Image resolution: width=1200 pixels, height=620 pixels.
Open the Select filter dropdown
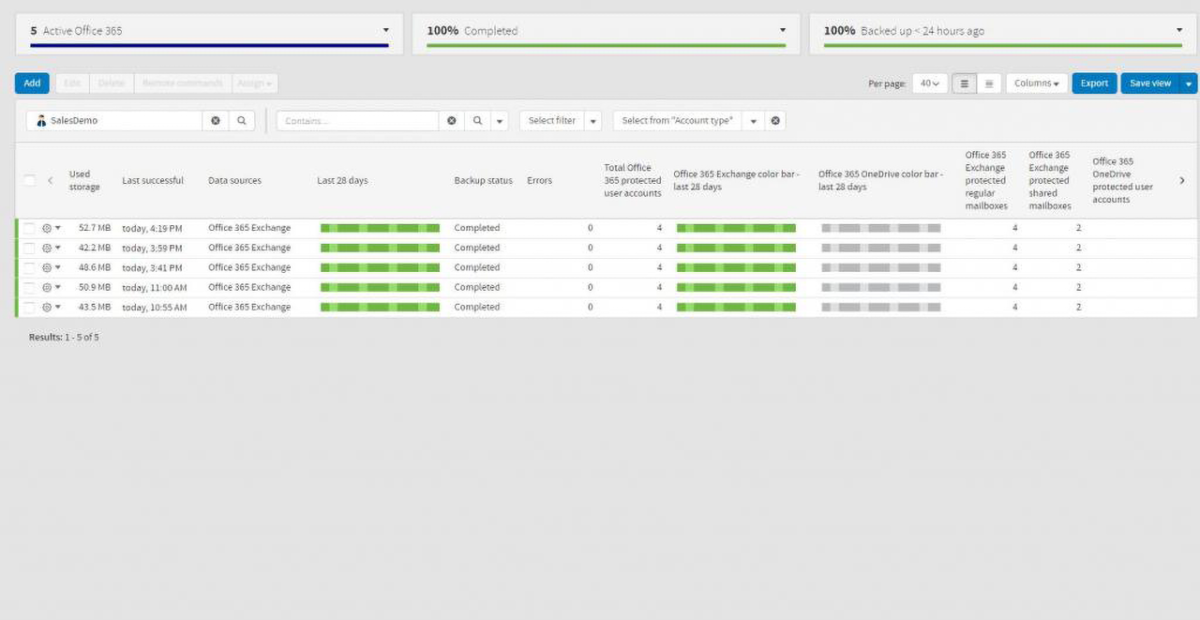tap(556, 120)
